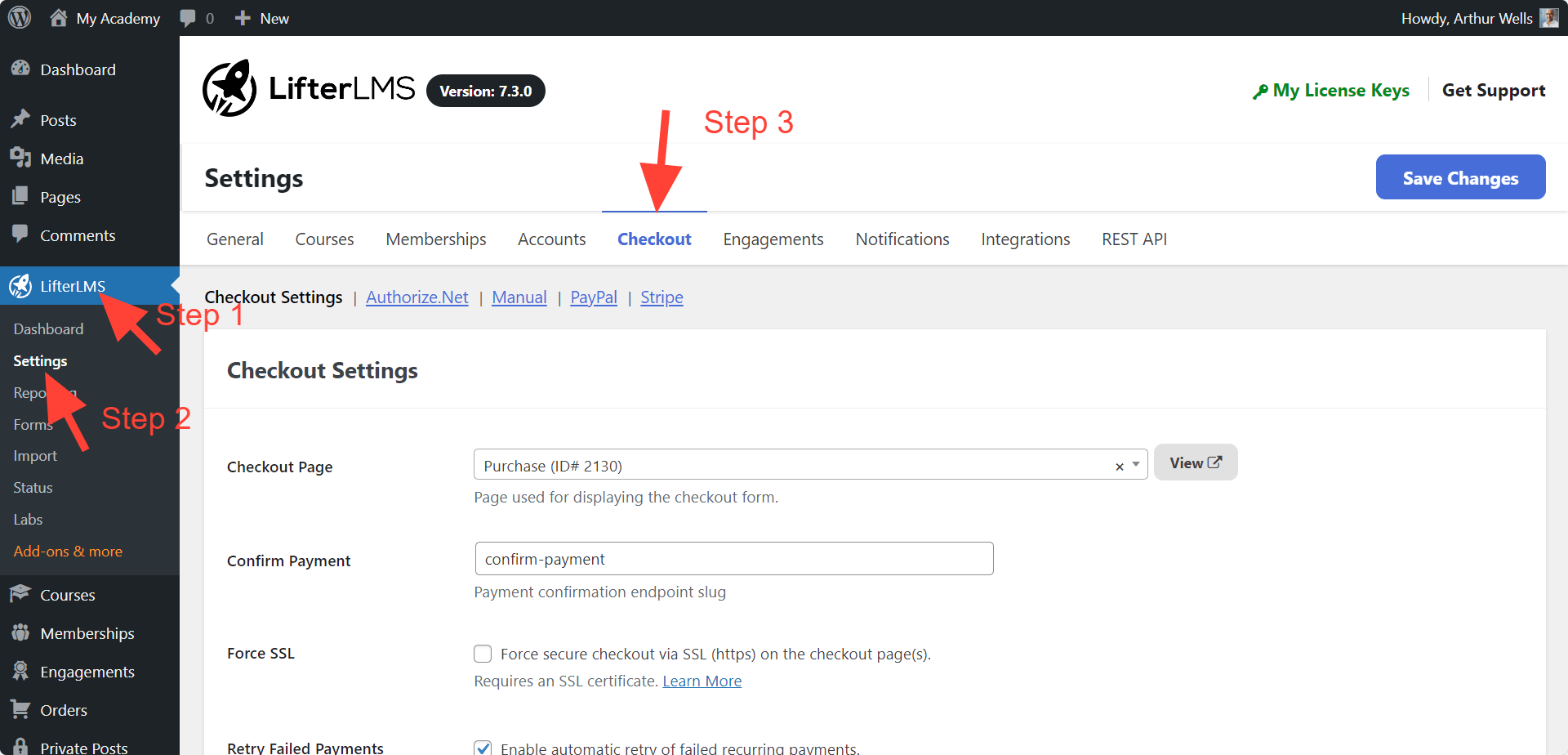Click the Dashboard gauge icon in sidebar

tap(20, 69)
